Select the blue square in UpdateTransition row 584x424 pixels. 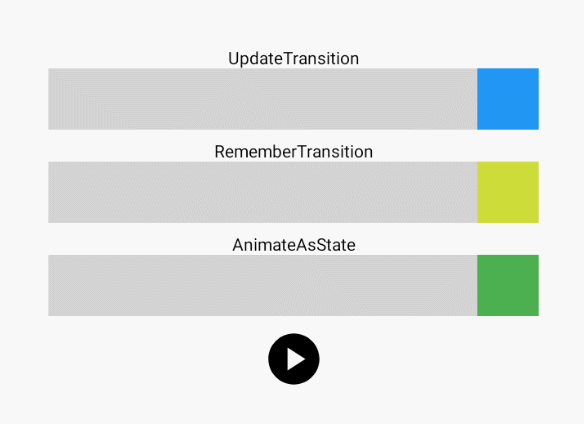tap(508, 99)
